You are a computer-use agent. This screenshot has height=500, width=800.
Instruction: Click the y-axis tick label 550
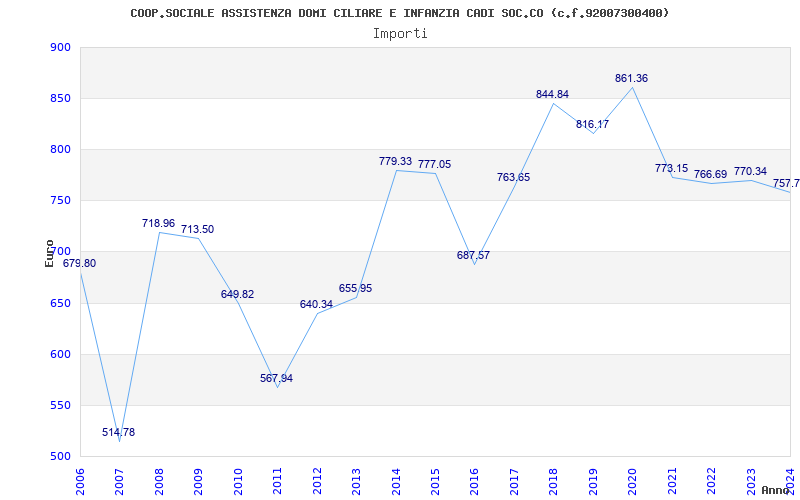60,406
